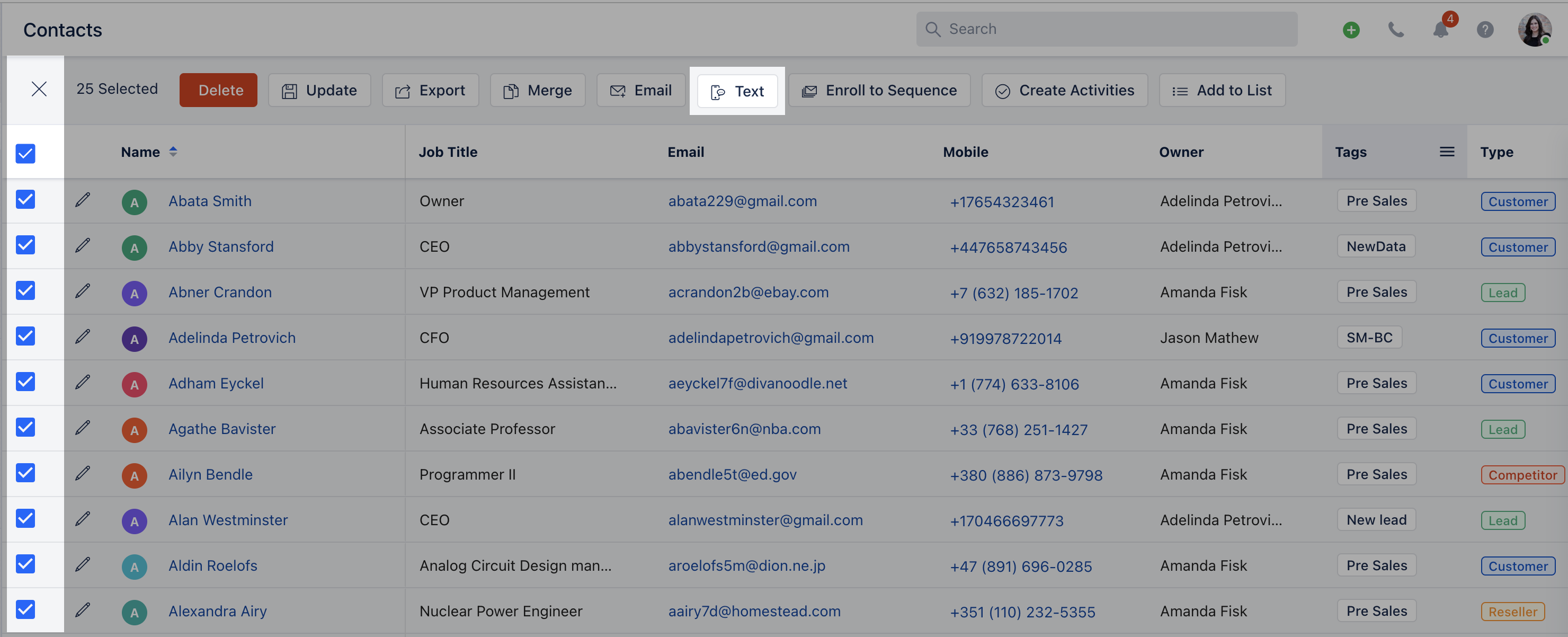Click the highlighted Text button

pyautogui.click(x=737, y=91)
